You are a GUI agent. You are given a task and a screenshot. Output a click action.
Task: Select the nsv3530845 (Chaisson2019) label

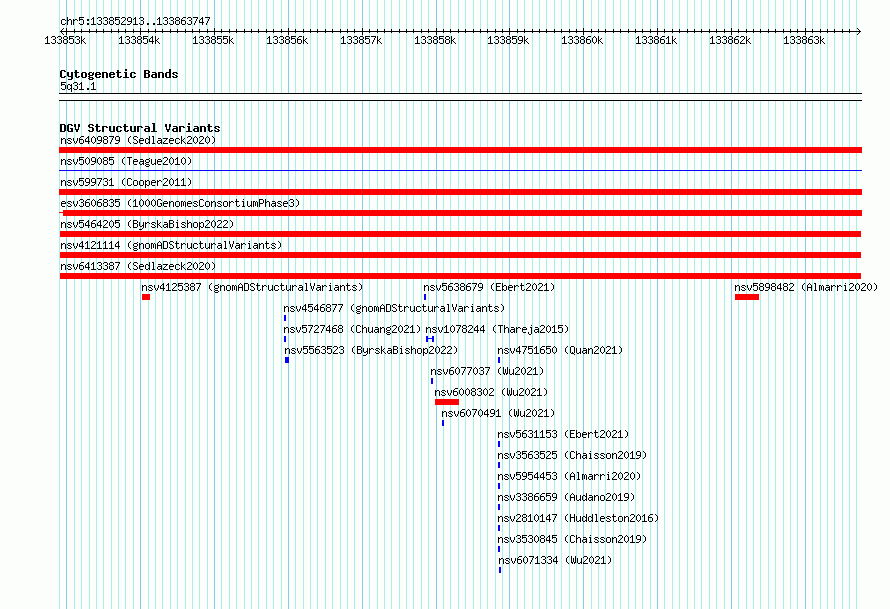[x=572, y=539]
